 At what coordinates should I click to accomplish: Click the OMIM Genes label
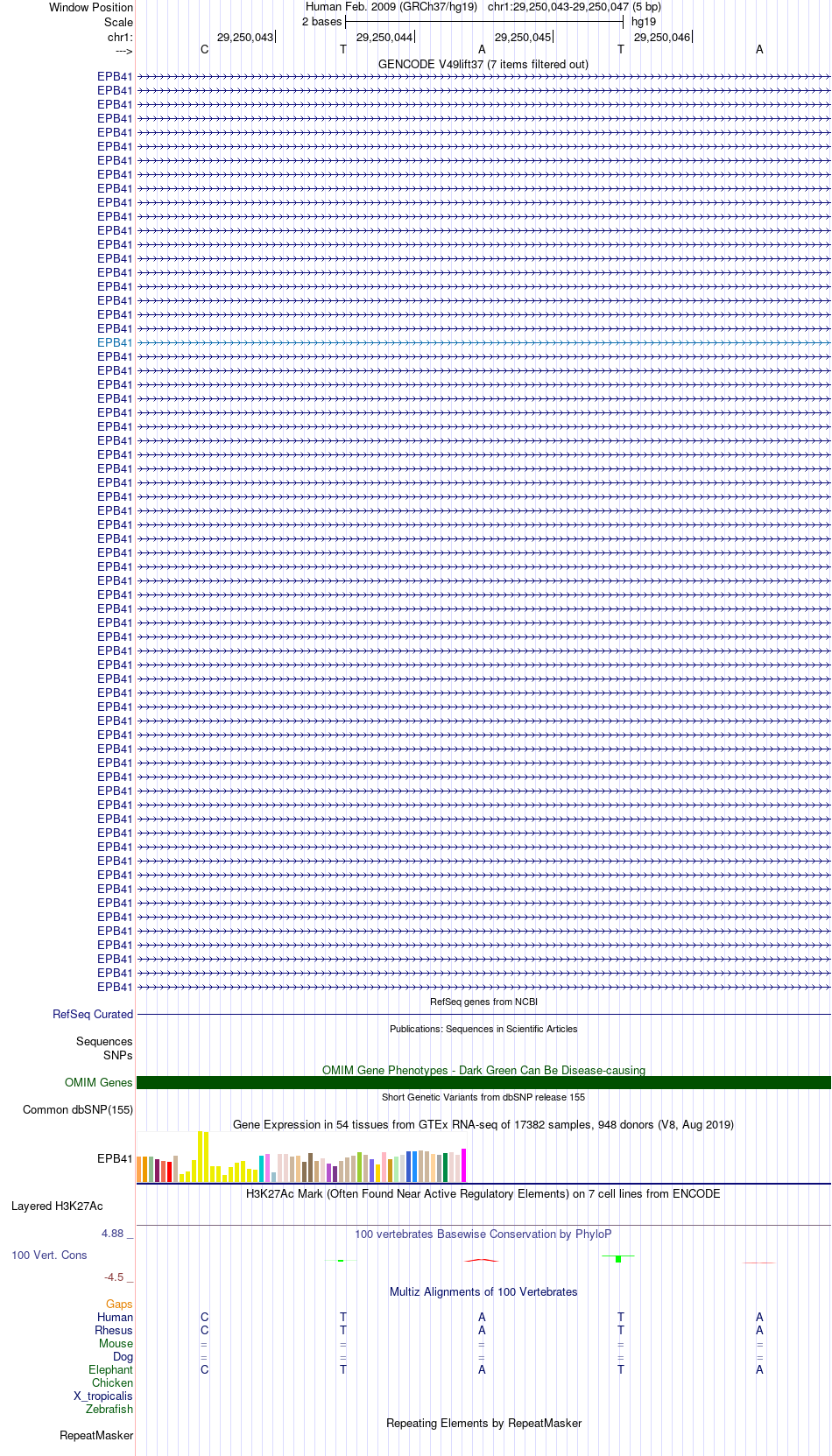99,1083
